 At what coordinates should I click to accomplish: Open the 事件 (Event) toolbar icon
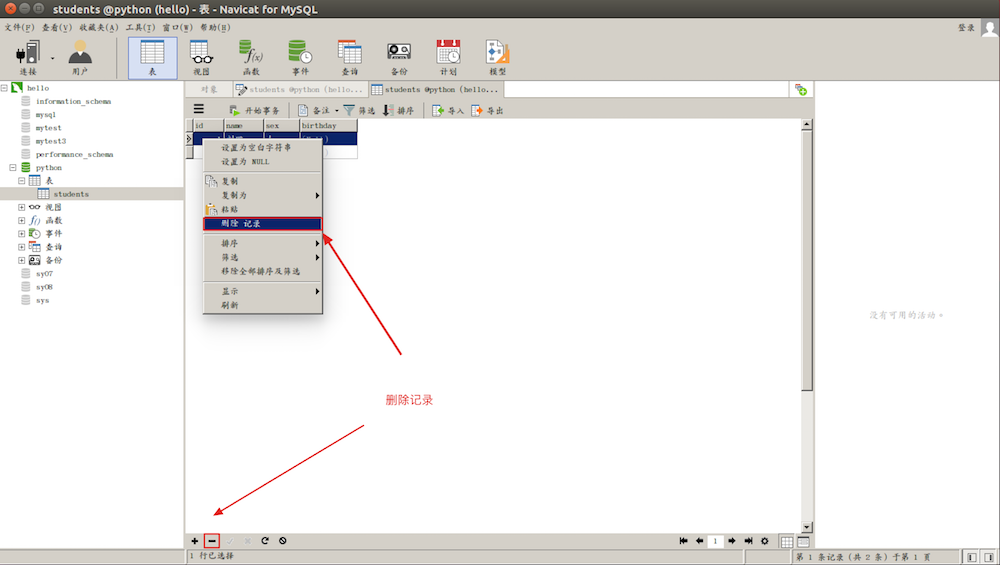click(x=300, y=57)
